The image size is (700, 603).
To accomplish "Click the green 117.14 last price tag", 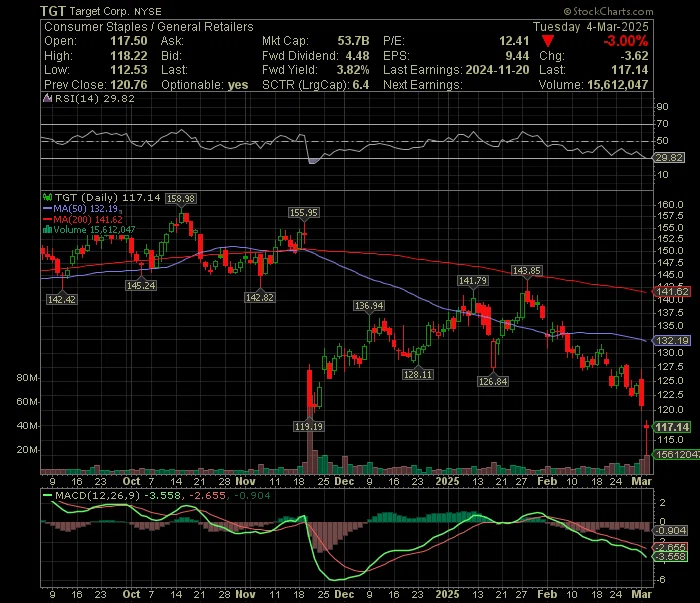I will coord(672,427).
